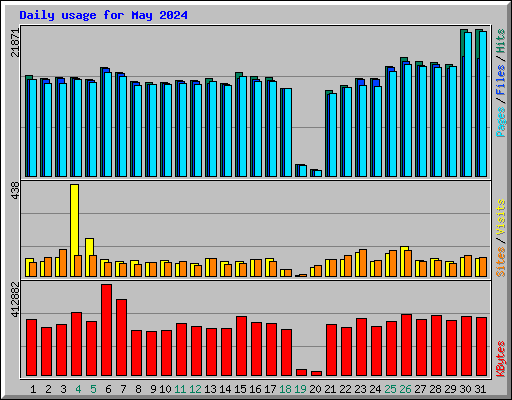Image resolution: width=512 pixels, height=400 pixels.
Task: Click the cyan pages bar for day 1
Action: pos(33,128)
